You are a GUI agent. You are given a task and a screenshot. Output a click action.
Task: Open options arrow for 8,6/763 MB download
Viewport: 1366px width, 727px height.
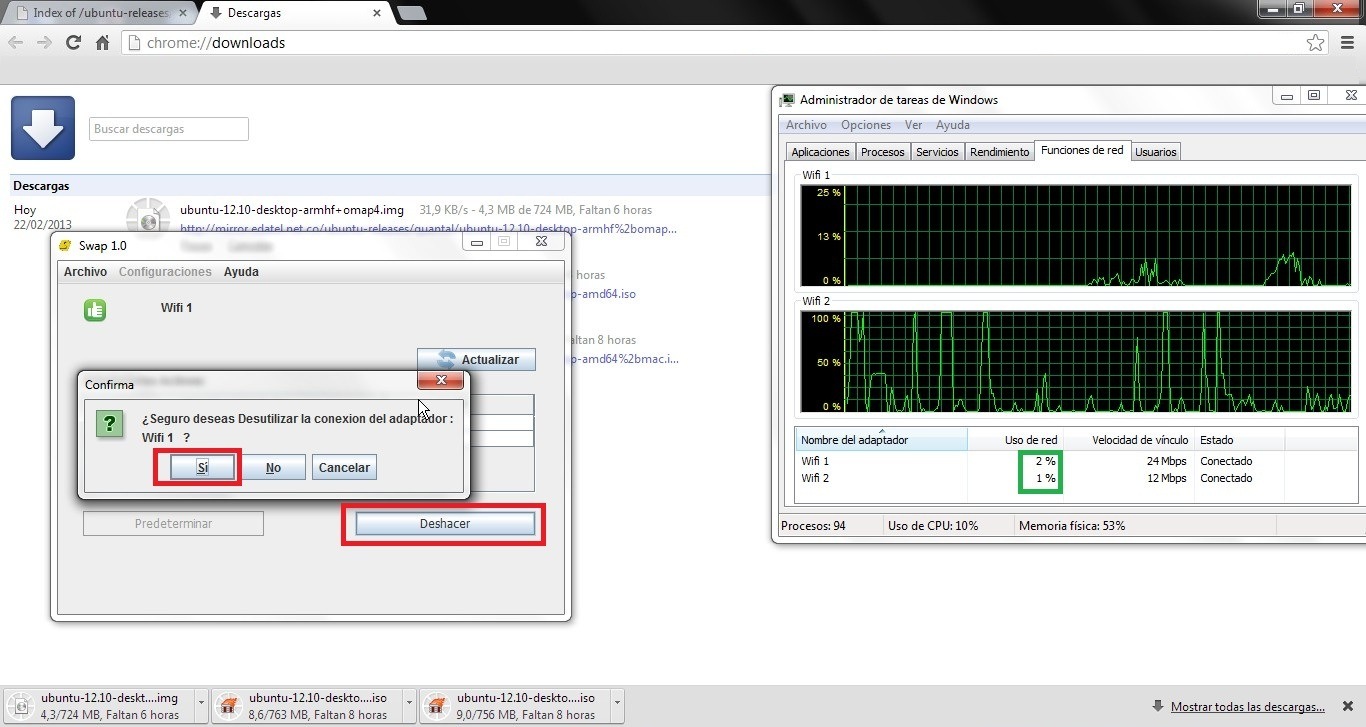[x=409, y=706]
